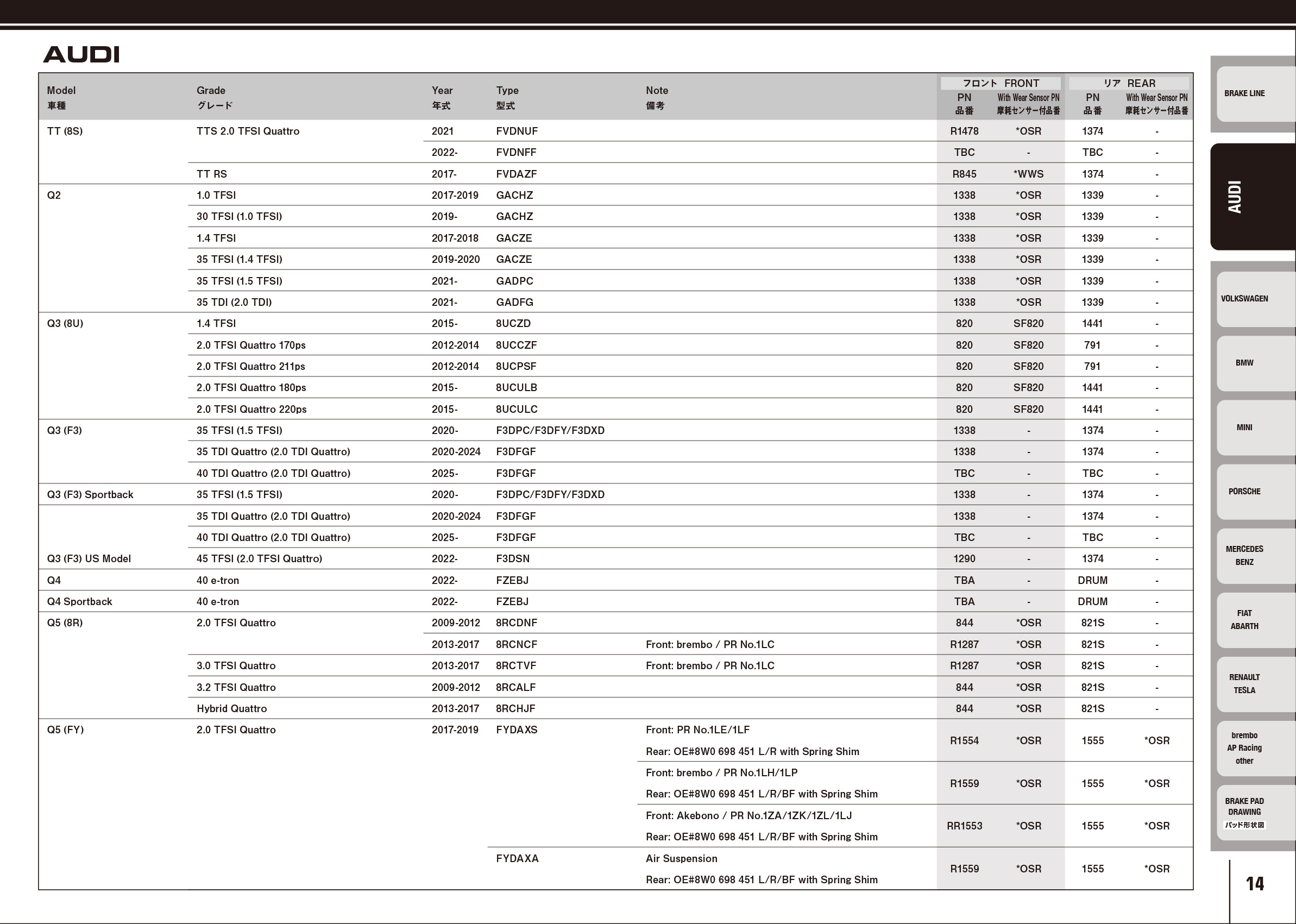
Task: Click type code 8UCULB
Action: (x=517, y=388)
